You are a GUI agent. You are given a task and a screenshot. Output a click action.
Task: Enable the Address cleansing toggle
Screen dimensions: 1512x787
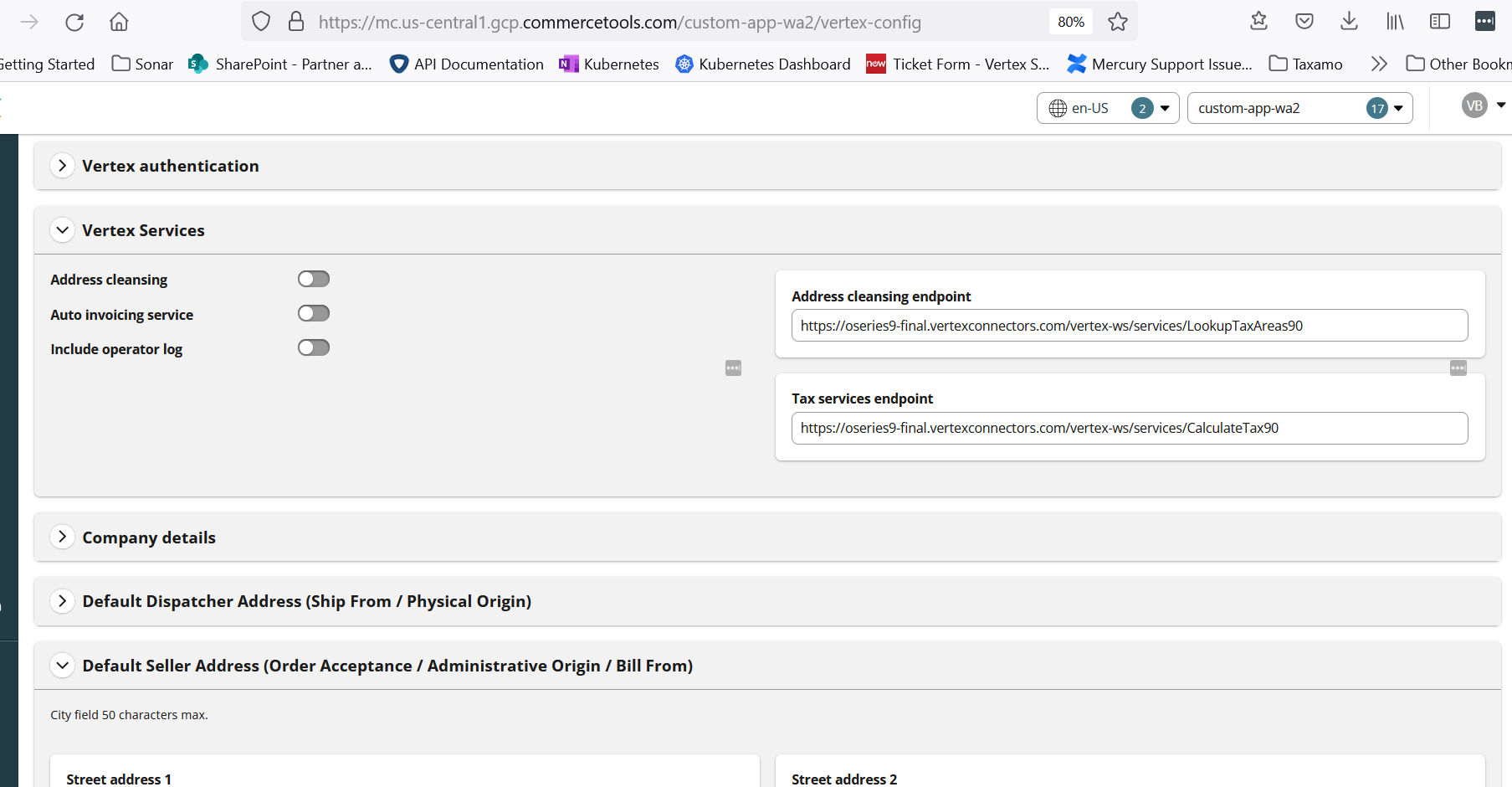[x=314, y=279]
